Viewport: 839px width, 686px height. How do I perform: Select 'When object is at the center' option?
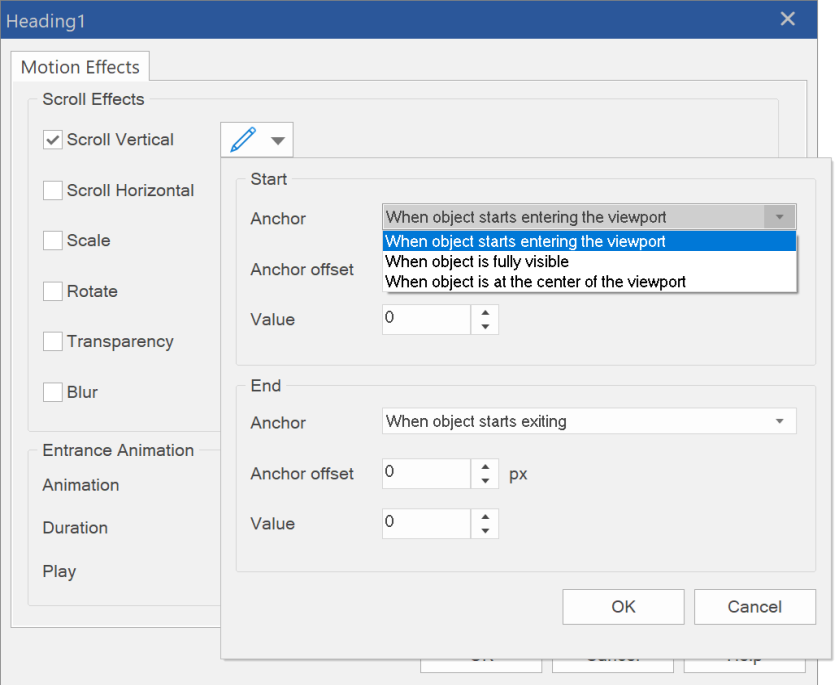(x=589, y=282)
